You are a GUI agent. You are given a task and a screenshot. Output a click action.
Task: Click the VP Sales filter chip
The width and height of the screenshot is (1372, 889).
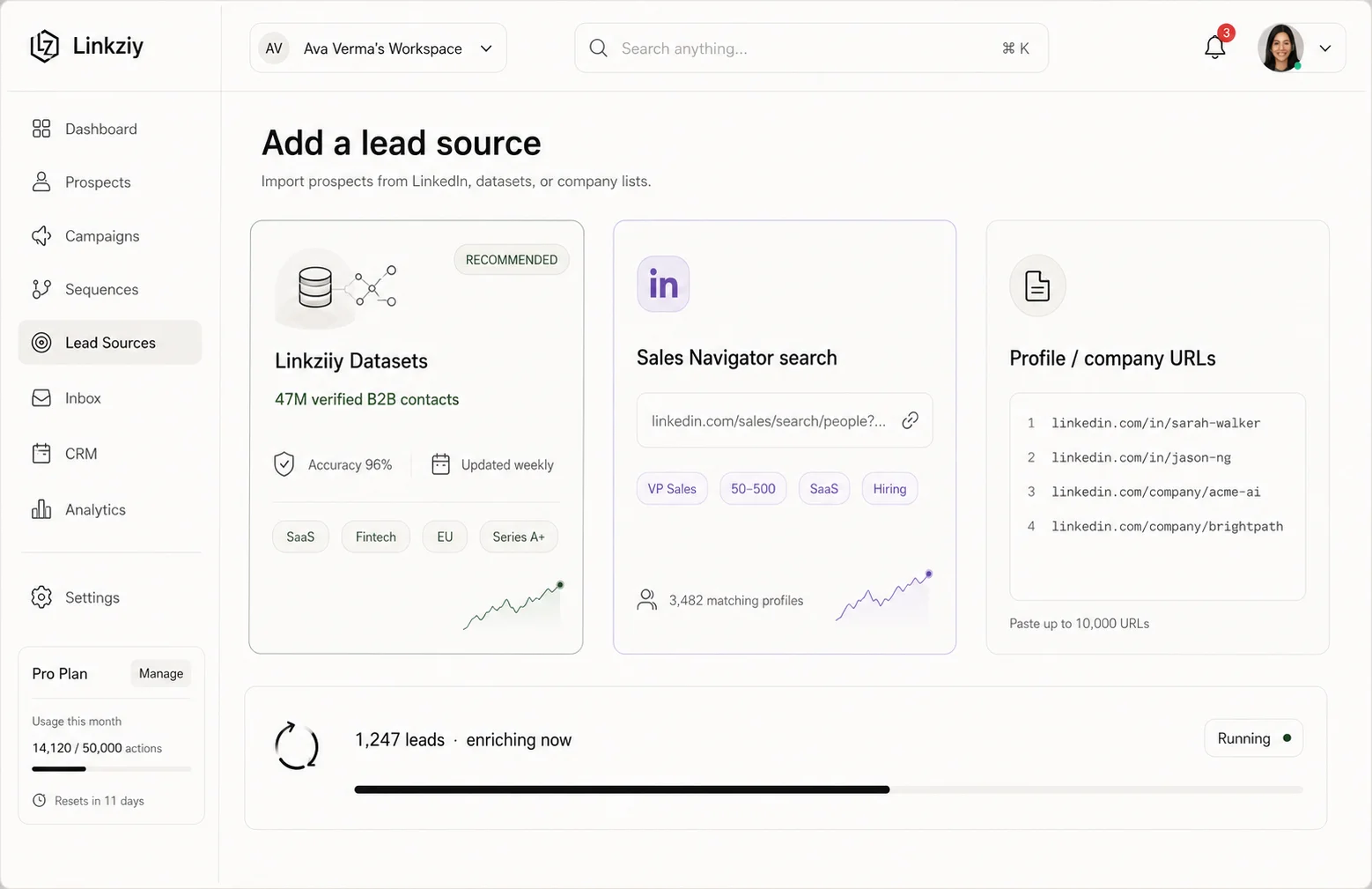672,489
